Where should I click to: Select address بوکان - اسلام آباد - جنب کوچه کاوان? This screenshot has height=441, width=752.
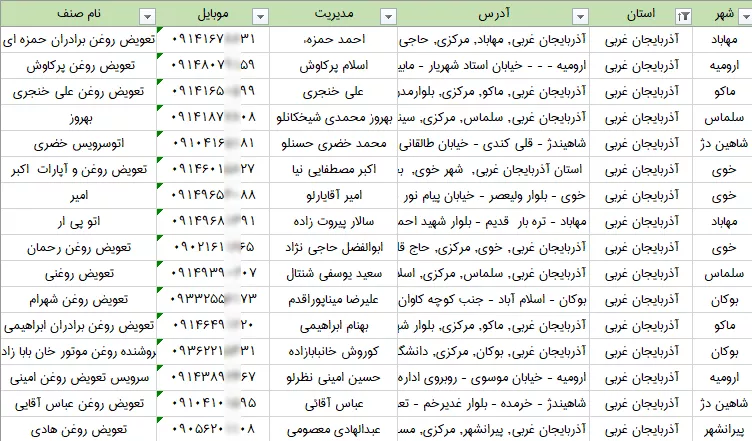[494, 299]
